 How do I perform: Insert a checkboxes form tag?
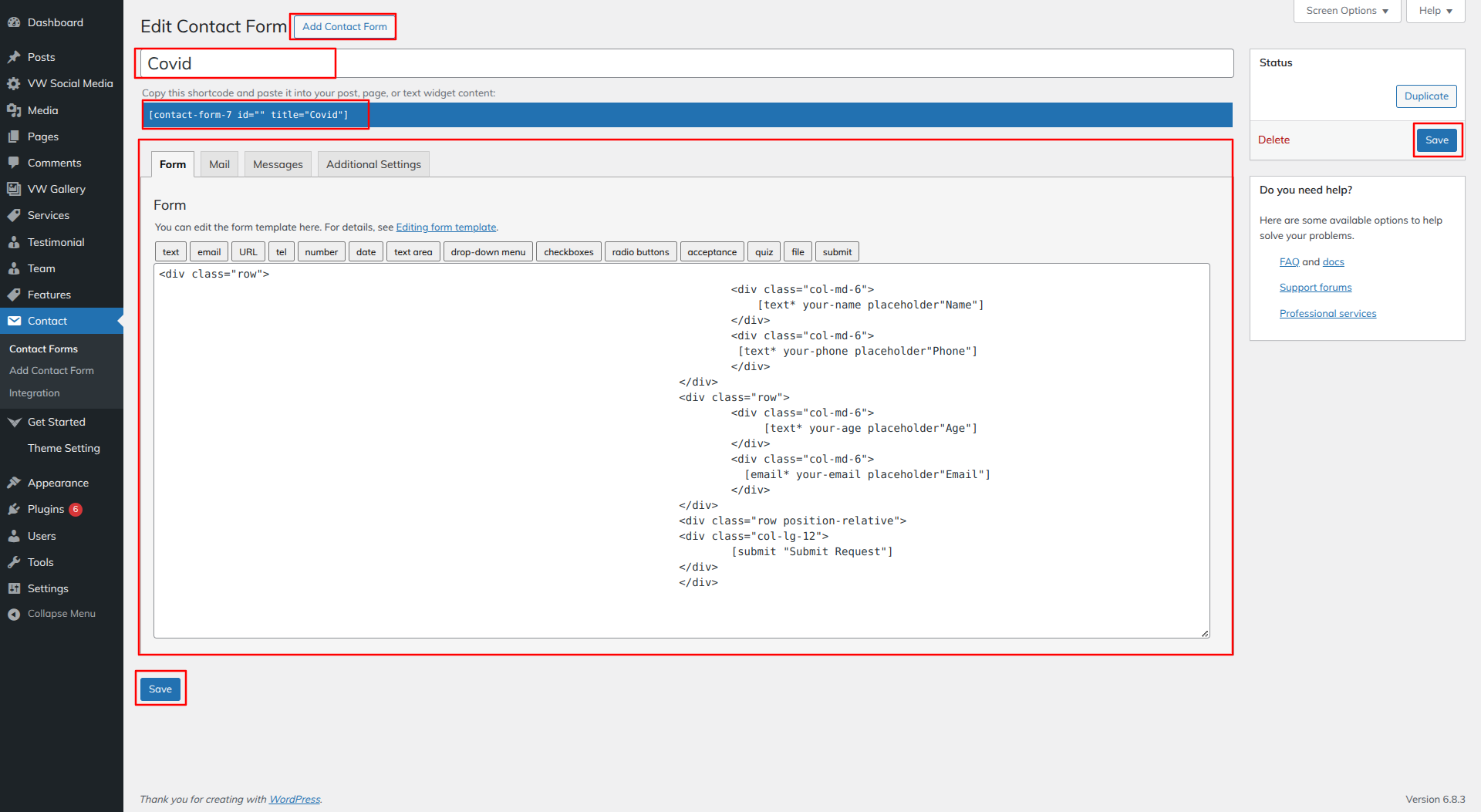(x=568, y=252)
